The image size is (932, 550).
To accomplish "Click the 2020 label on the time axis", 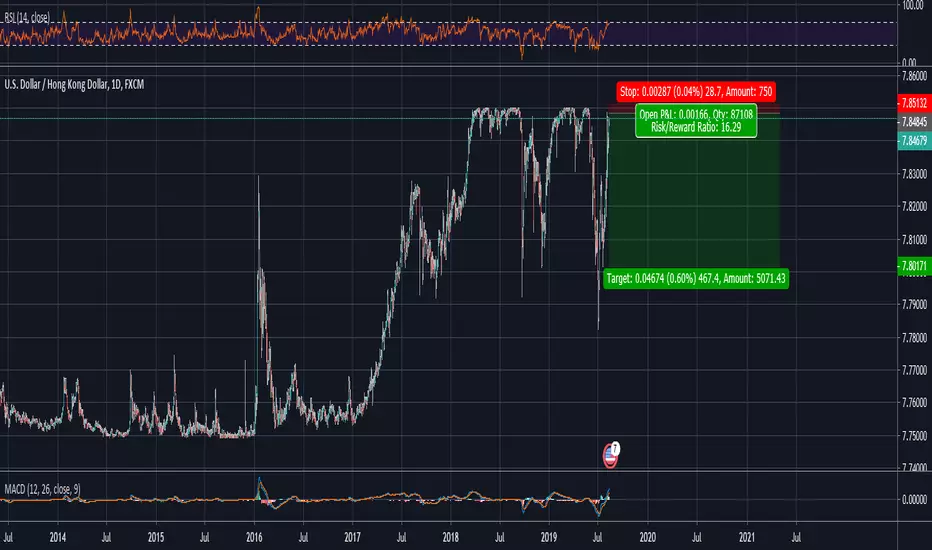I will [647, 538].
